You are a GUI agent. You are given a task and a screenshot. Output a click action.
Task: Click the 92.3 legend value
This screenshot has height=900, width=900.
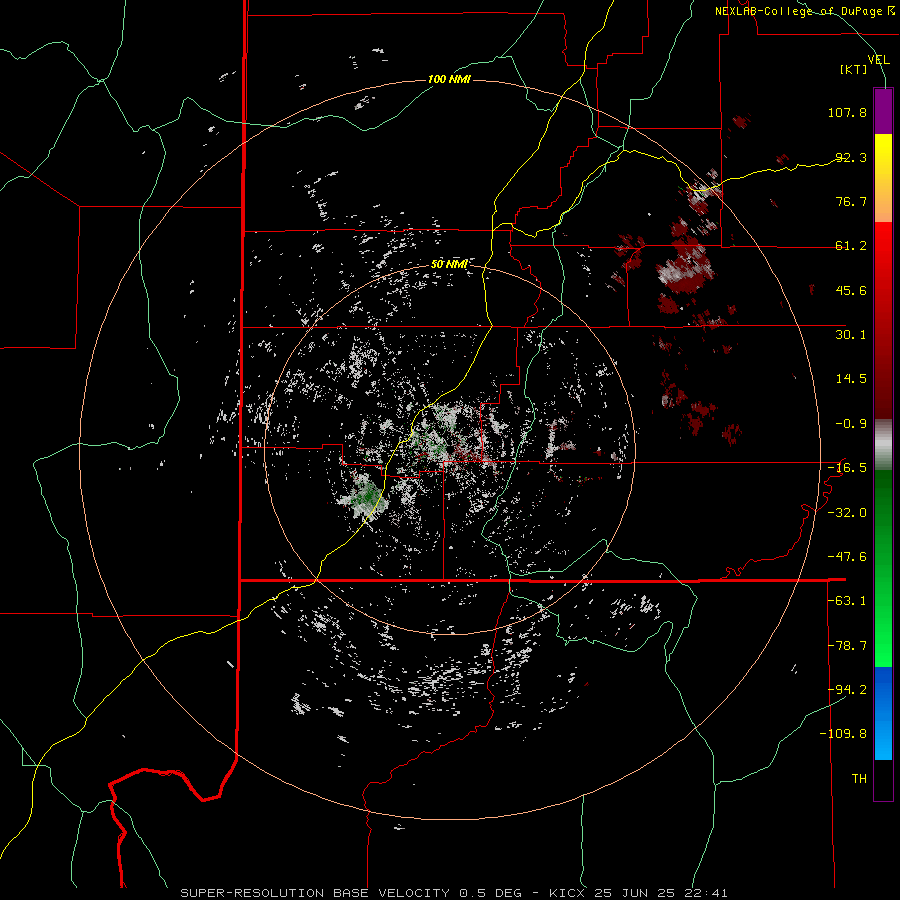point(851,157)
